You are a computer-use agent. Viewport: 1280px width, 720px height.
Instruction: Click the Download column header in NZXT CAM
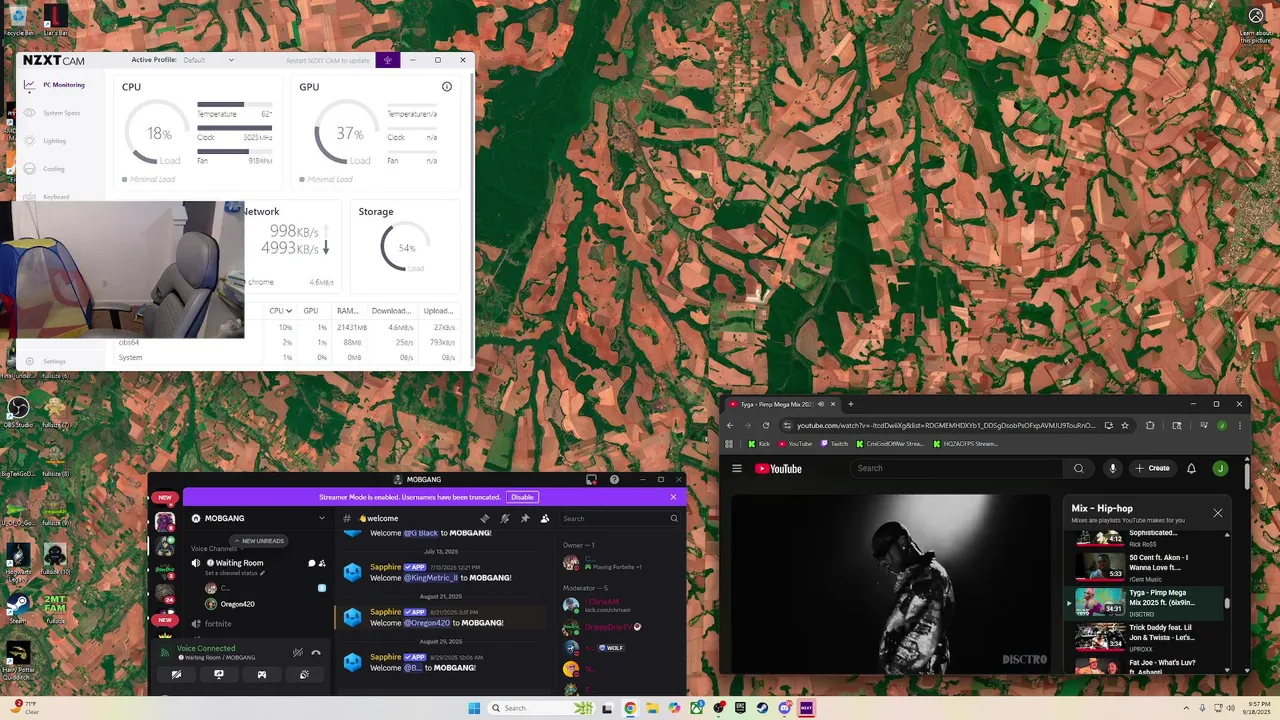pos(391,311)
